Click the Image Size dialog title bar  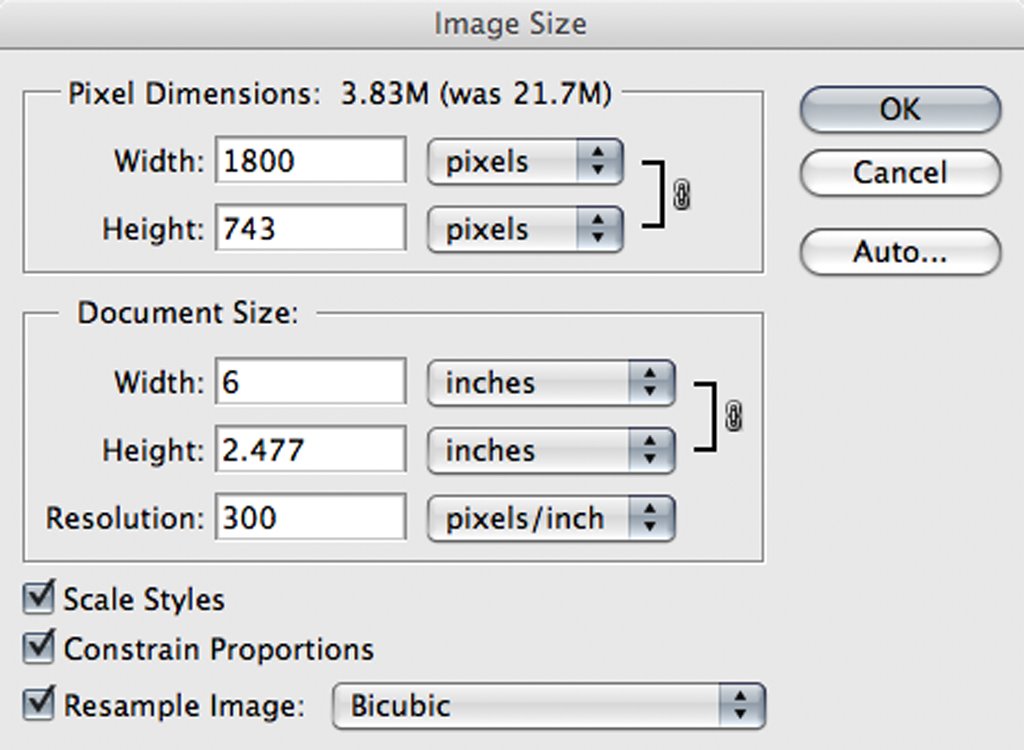point(511,24)
